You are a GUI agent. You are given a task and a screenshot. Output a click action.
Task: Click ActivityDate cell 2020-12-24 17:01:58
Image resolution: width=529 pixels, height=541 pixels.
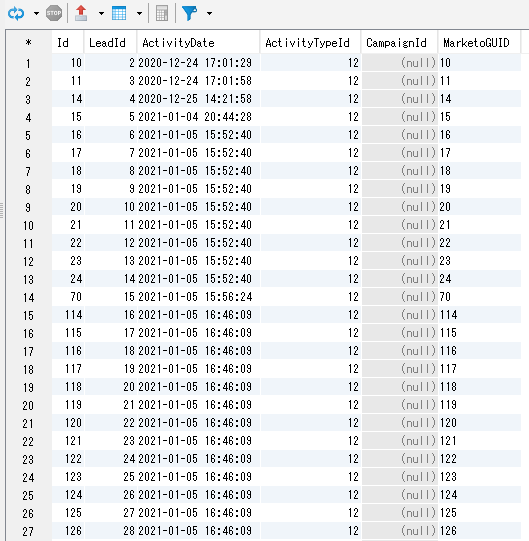click(199, 81)
